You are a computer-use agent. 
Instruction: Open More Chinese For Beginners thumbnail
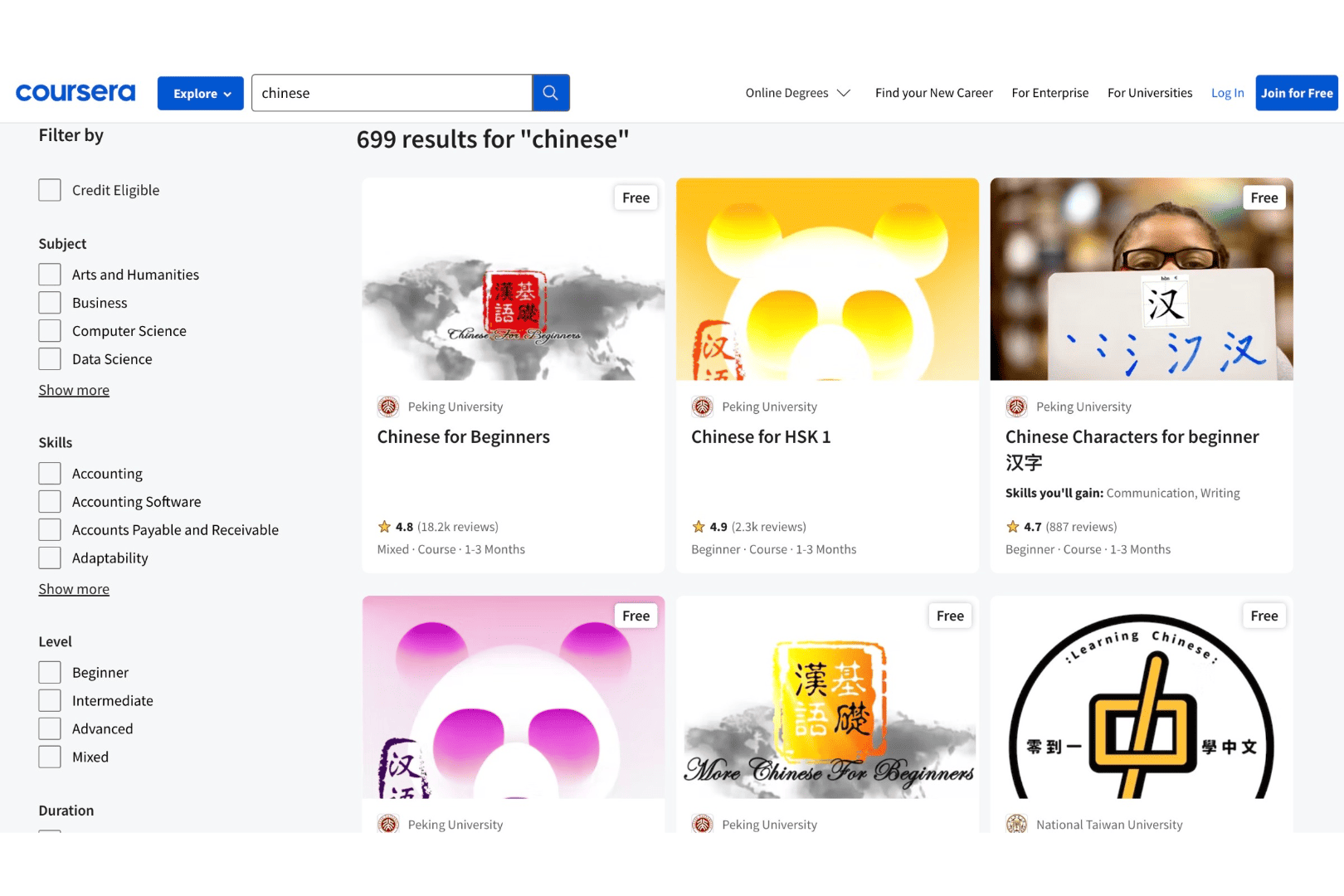coord(827,698)
